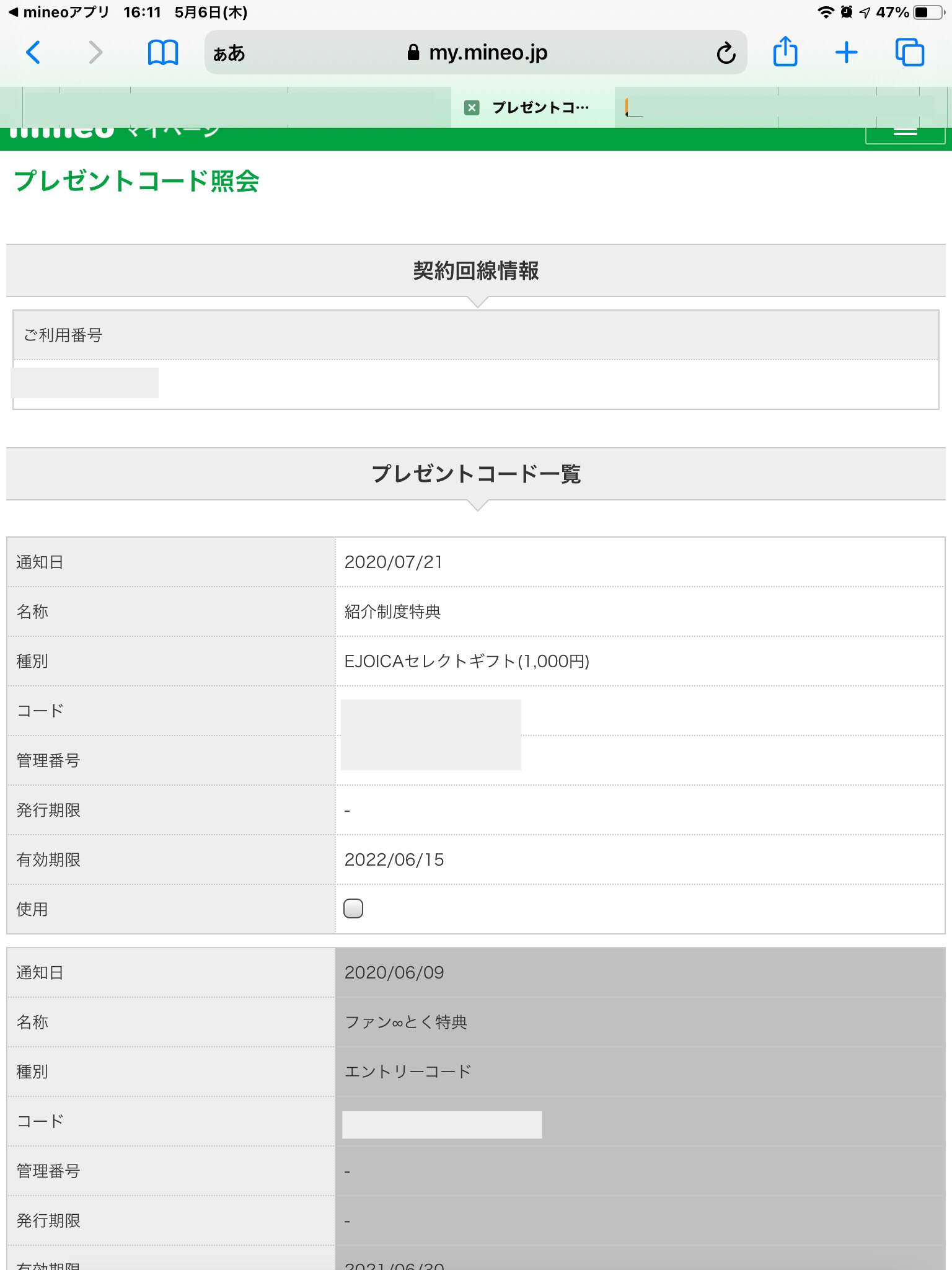
Task: Click the my.mineo.jp address field
Action: 488,53
